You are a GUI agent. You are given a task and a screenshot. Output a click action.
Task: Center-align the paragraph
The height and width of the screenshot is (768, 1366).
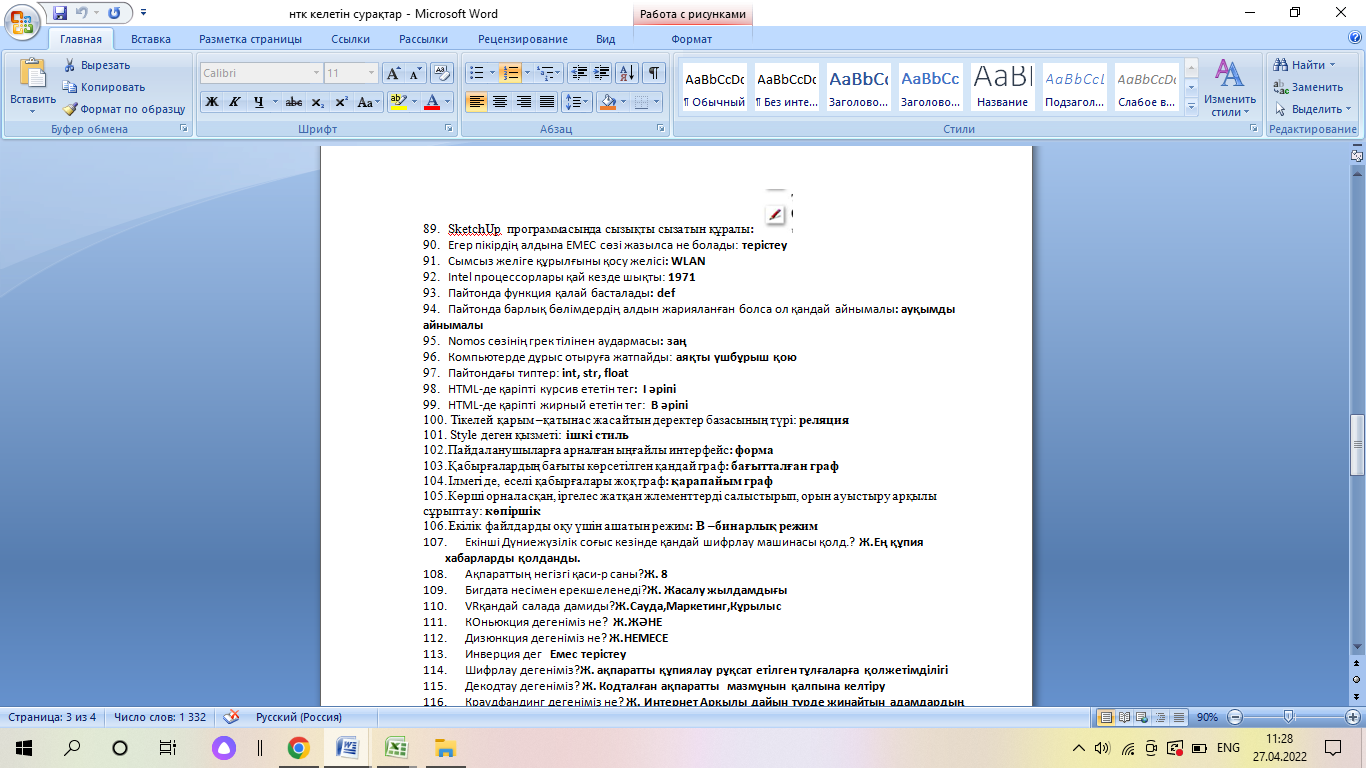click(x=500, y=102)
